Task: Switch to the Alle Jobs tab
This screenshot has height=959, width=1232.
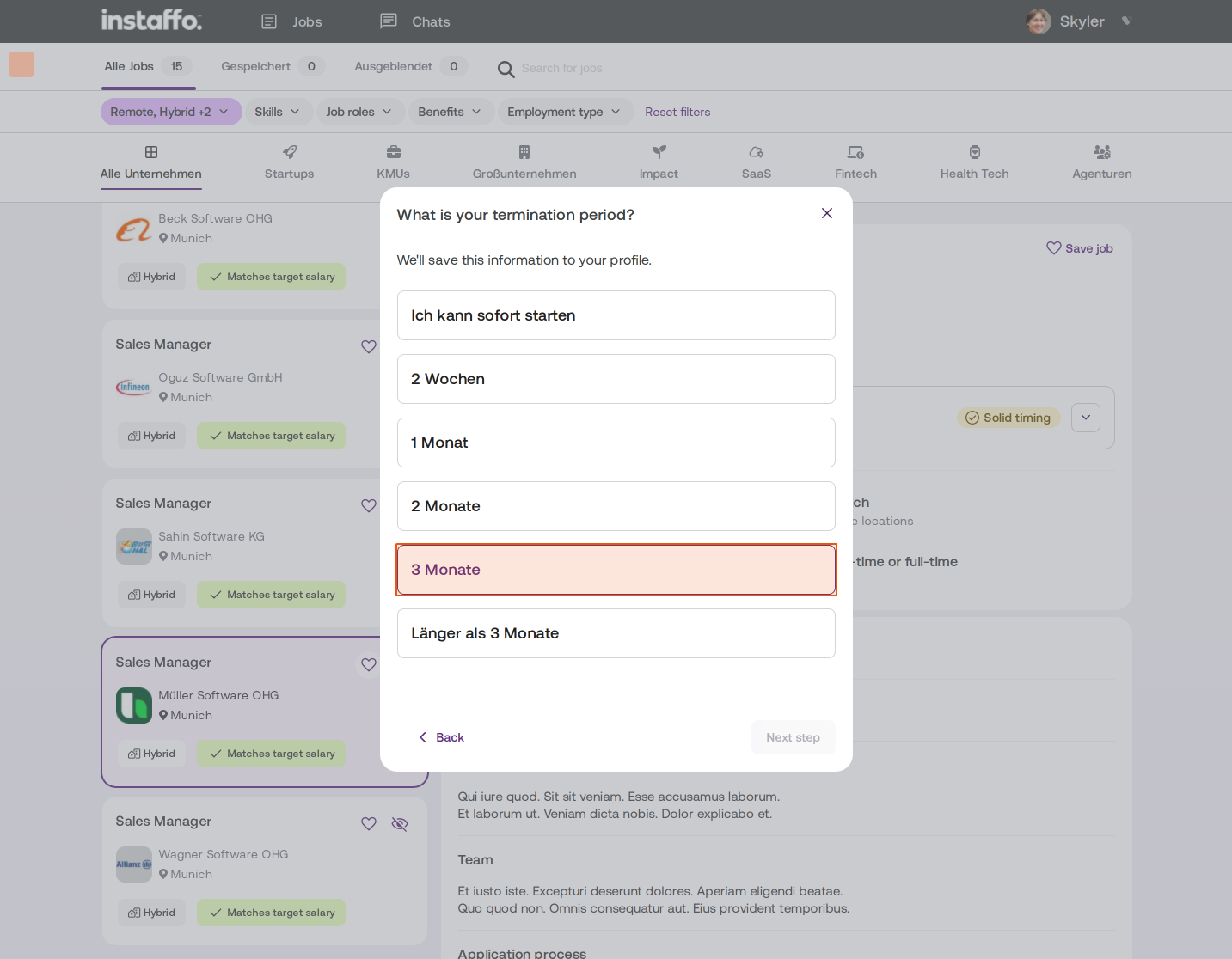Action: point(148,66)
